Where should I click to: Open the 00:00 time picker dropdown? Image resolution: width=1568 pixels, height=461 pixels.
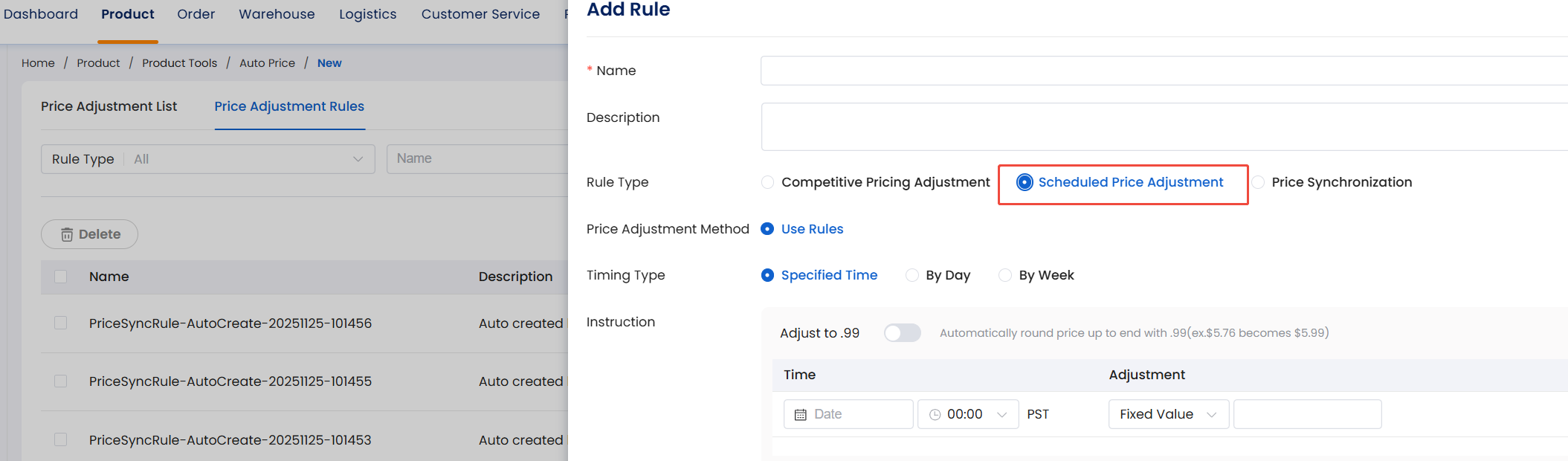click(x=968, y=414)
